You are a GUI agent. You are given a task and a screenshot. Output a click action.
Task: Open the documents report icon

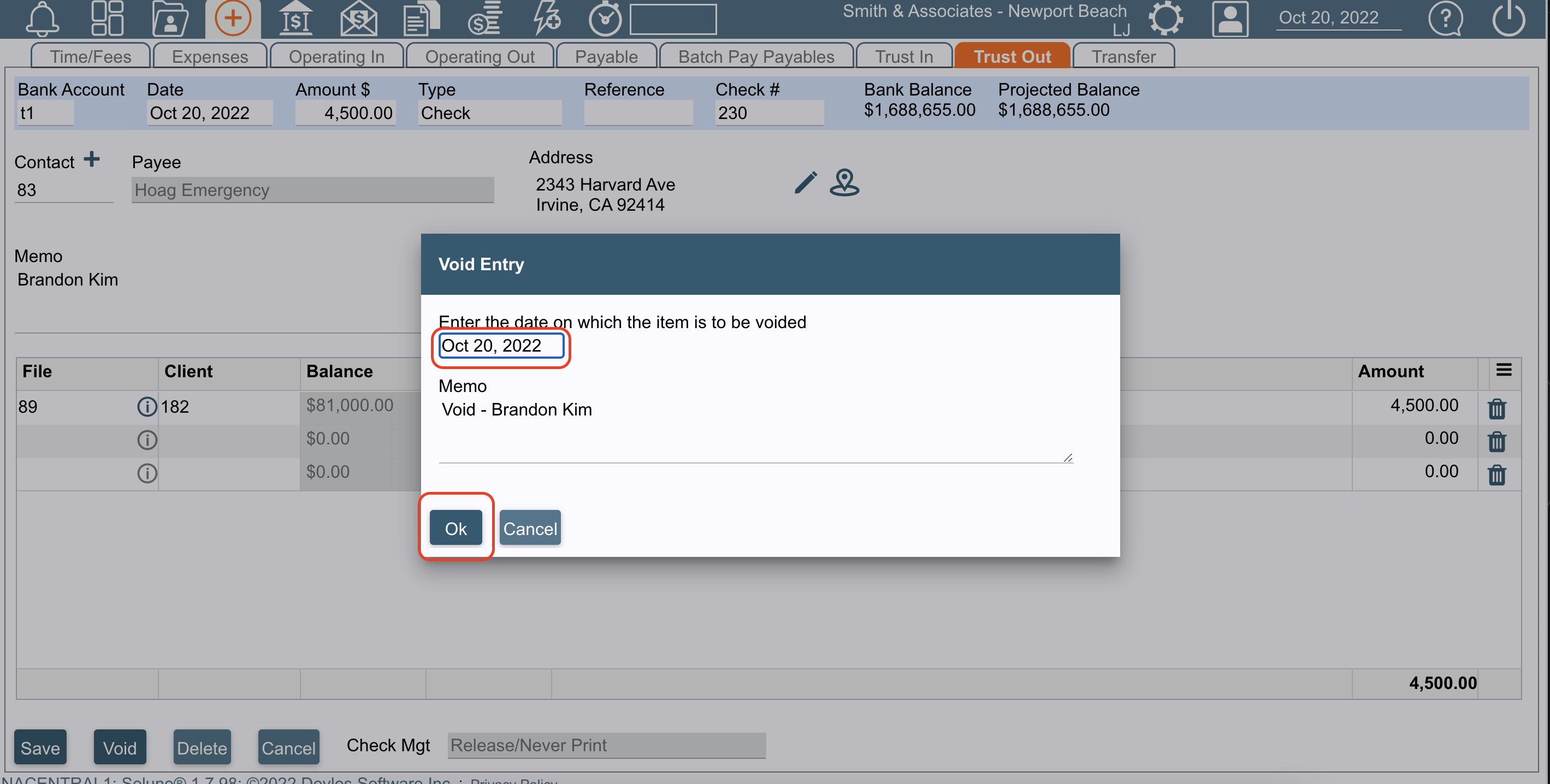click(x=421, y=18)
